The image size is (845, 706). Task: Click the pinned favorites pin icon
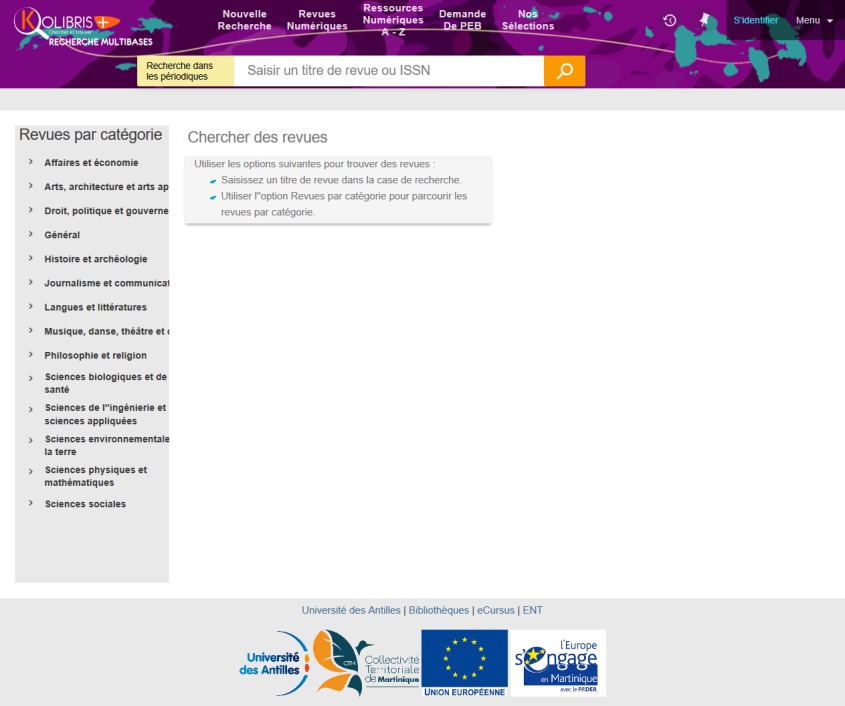click(x=704, y=20)
